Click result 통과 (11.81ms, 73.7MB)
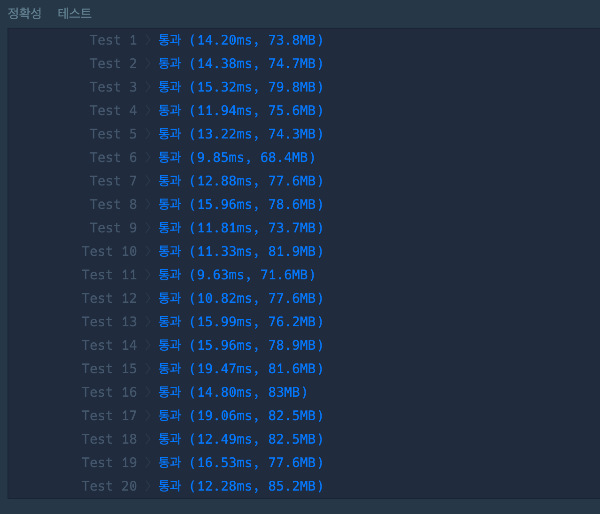The image size is (600, 514). pyautogui.click(x=241, y=228)
